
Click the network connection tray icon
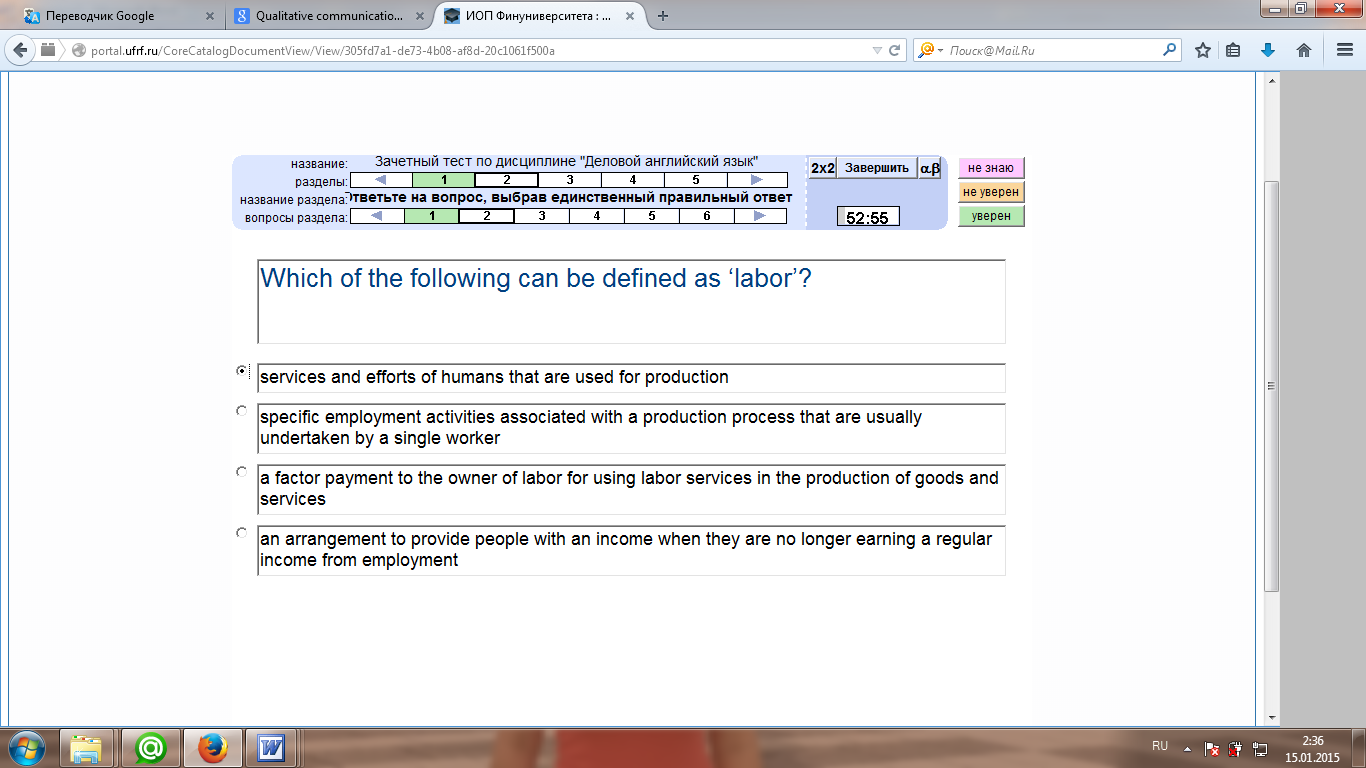click(x=1260, y=748)
